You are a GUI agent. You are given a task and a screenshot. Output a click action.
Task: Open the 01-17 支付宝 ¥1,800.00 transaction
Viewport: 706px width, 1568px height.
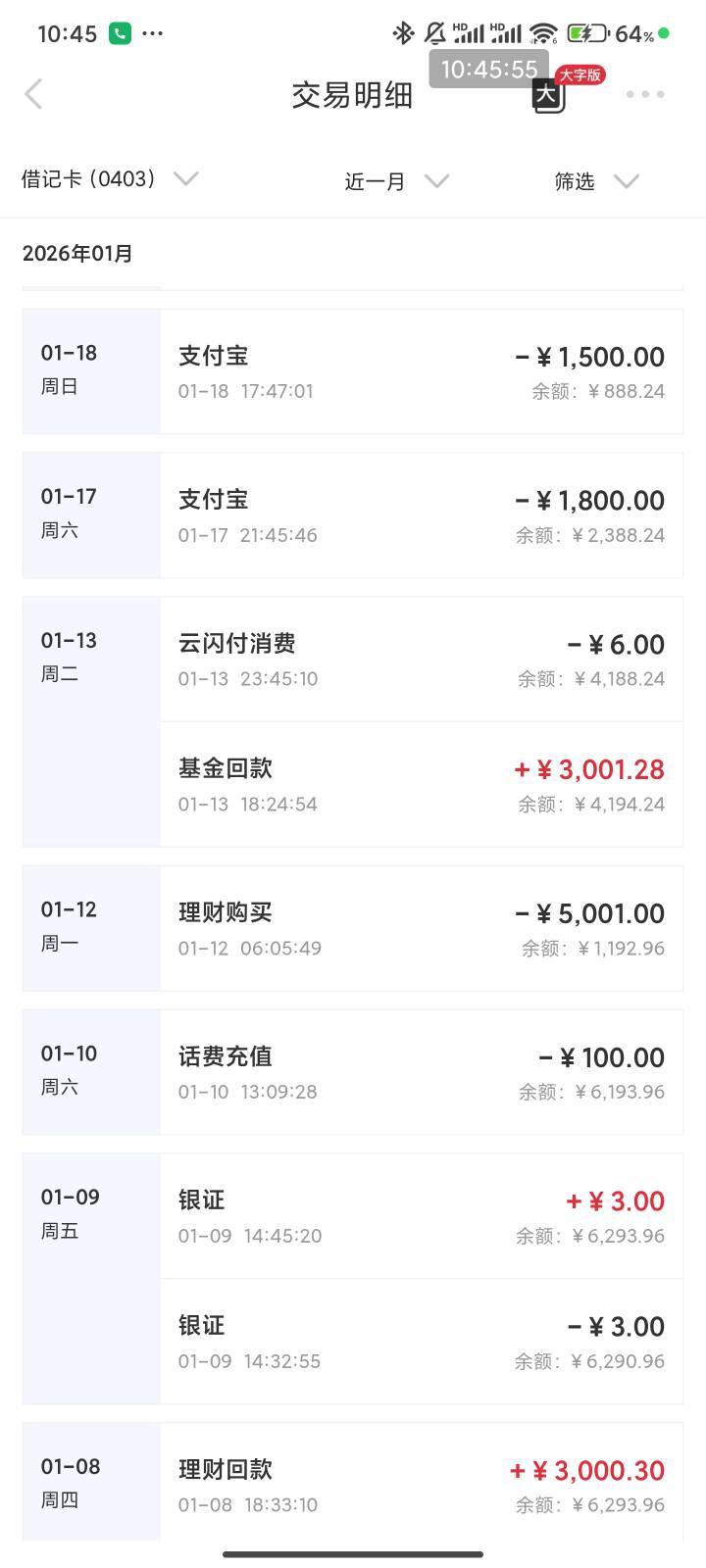422,515
